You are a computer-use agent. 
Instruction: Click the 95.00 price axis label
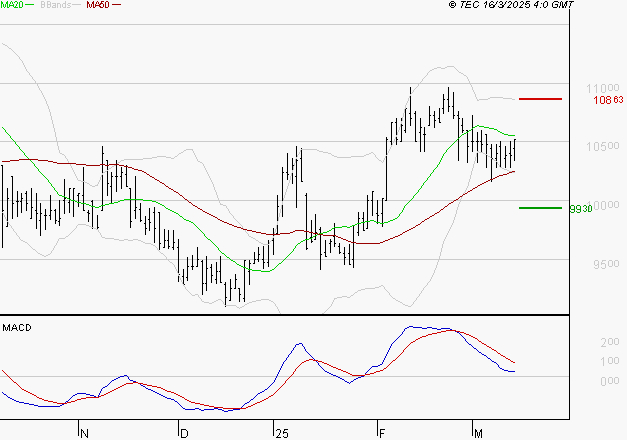coord(606,264)
